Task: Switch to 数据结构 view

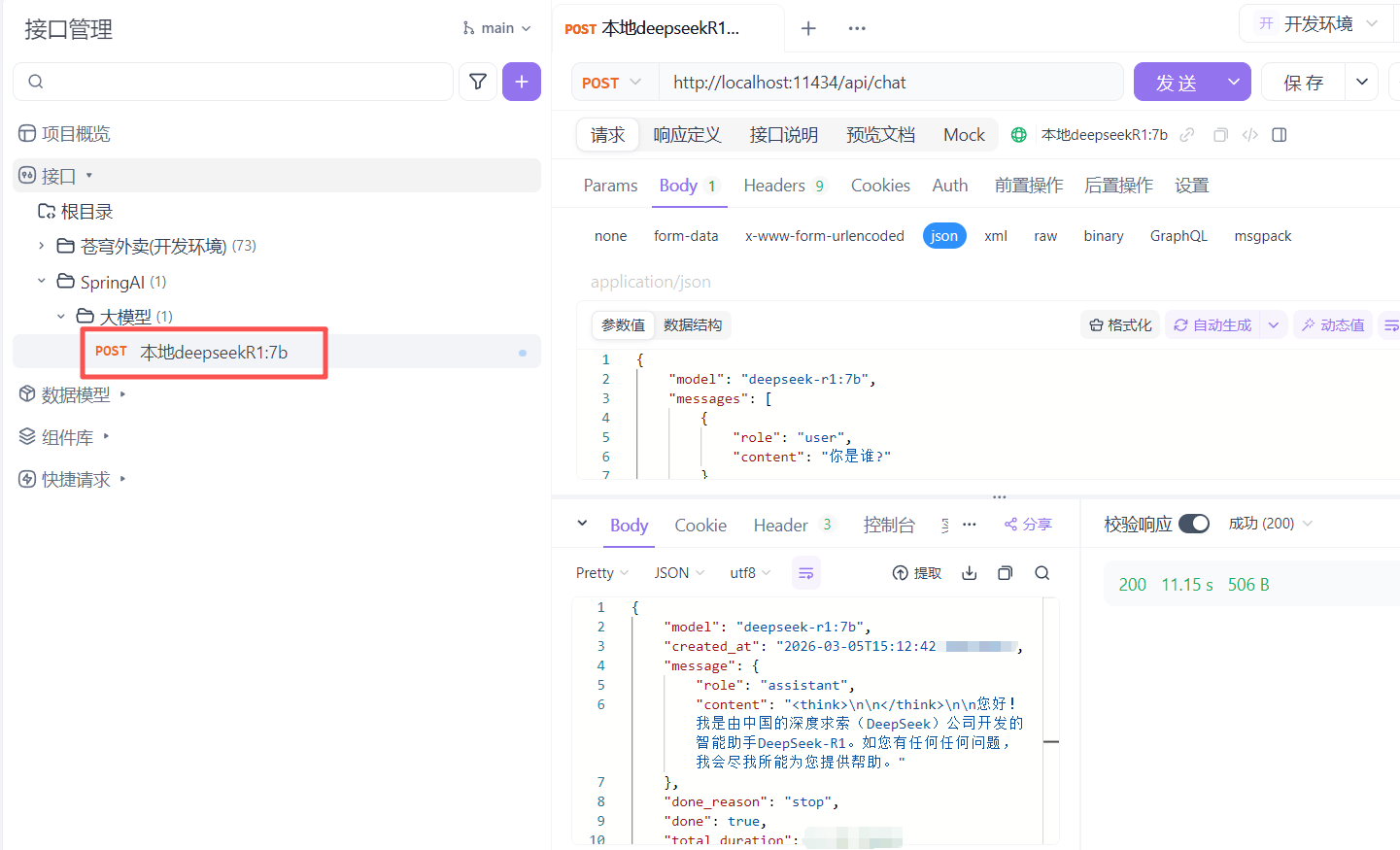Action: coord(693,325)
